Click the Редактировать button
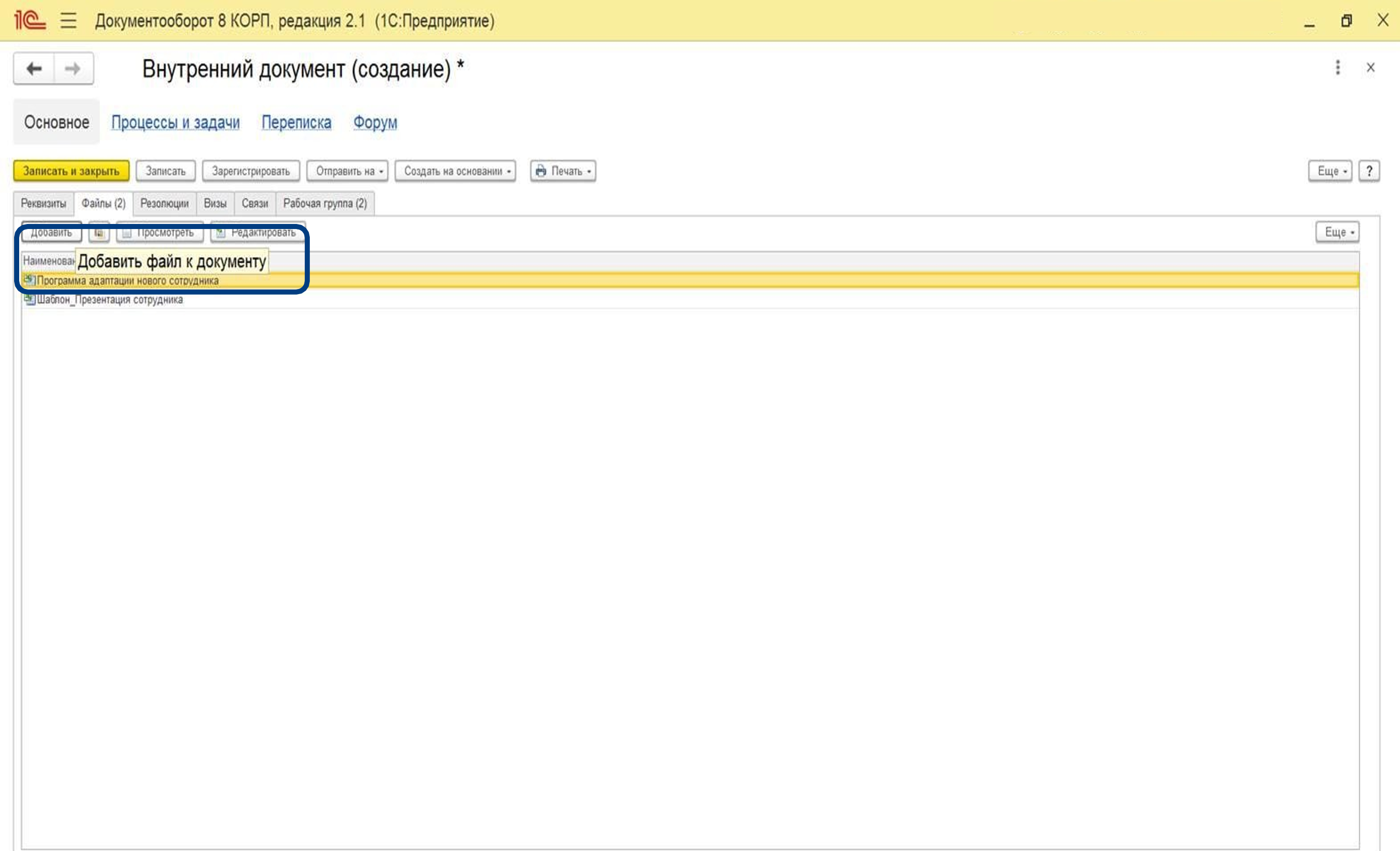This screenshot has height=851, width=1400. click(258, 233)
